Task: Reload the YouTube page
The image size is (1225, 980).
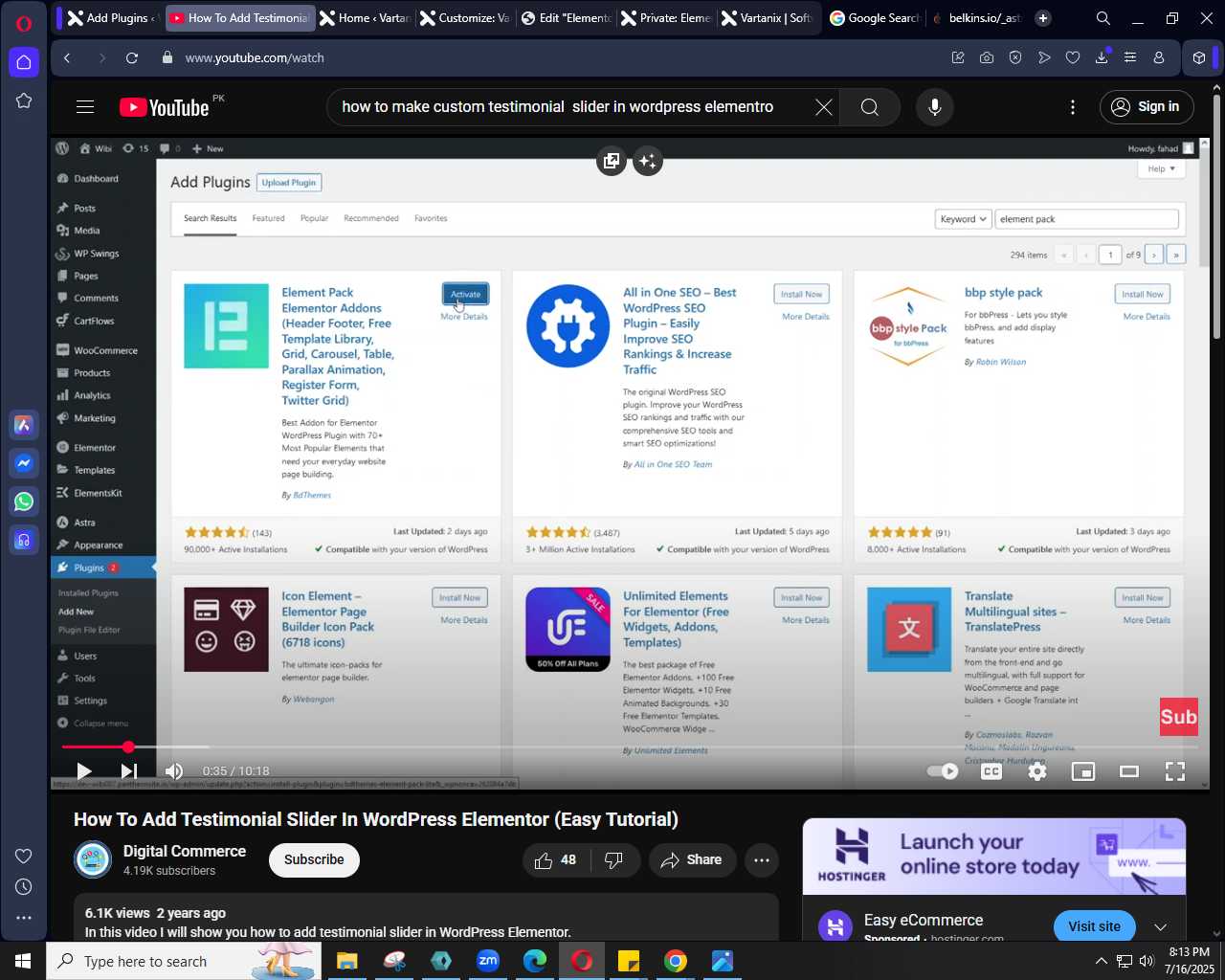Action: pos(132,58)
